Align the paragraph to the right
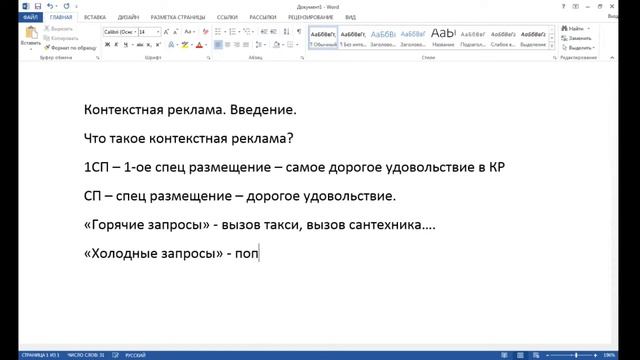 (237, 44)
